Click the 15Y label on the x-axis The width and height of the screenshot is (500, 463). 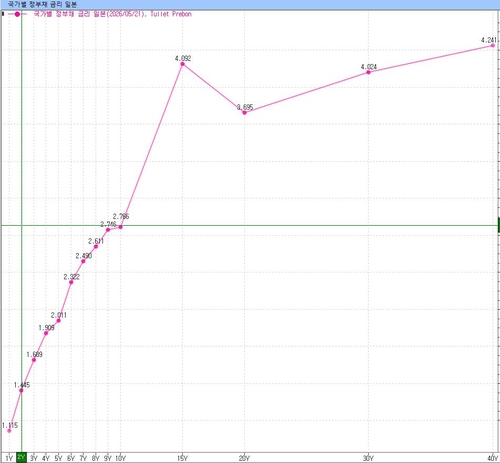(x=182, y=458)
